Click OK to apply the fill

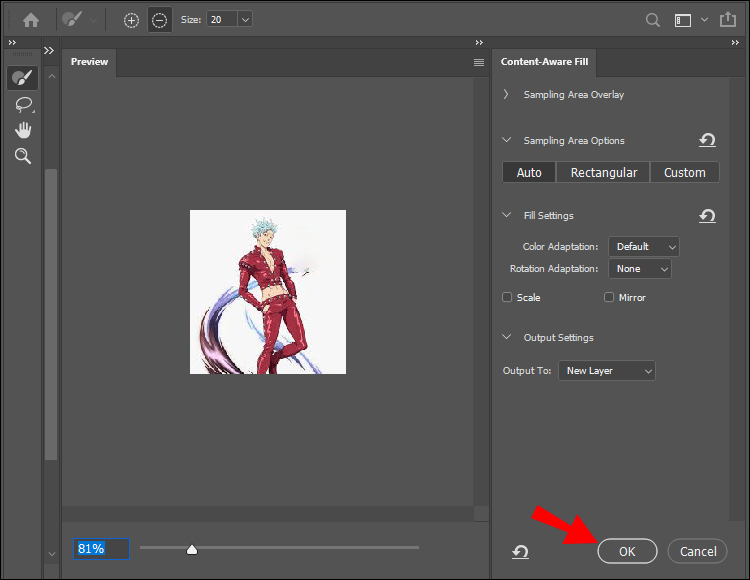tap(627, 551)
